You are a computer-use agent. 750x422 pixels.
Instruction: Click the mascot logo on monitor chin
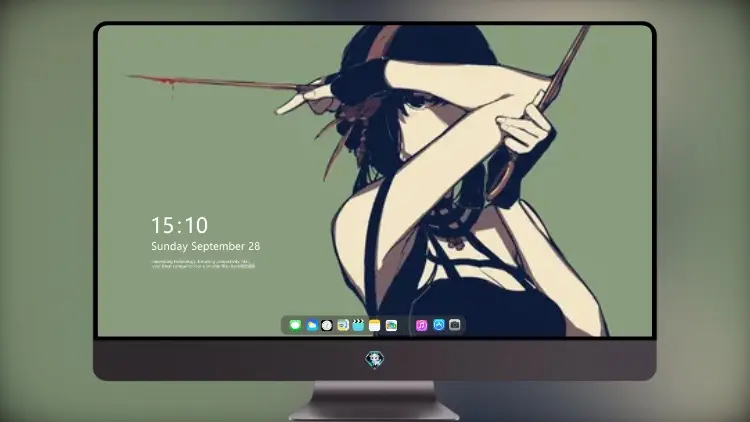pyautogui.click(x=375, y=360)
